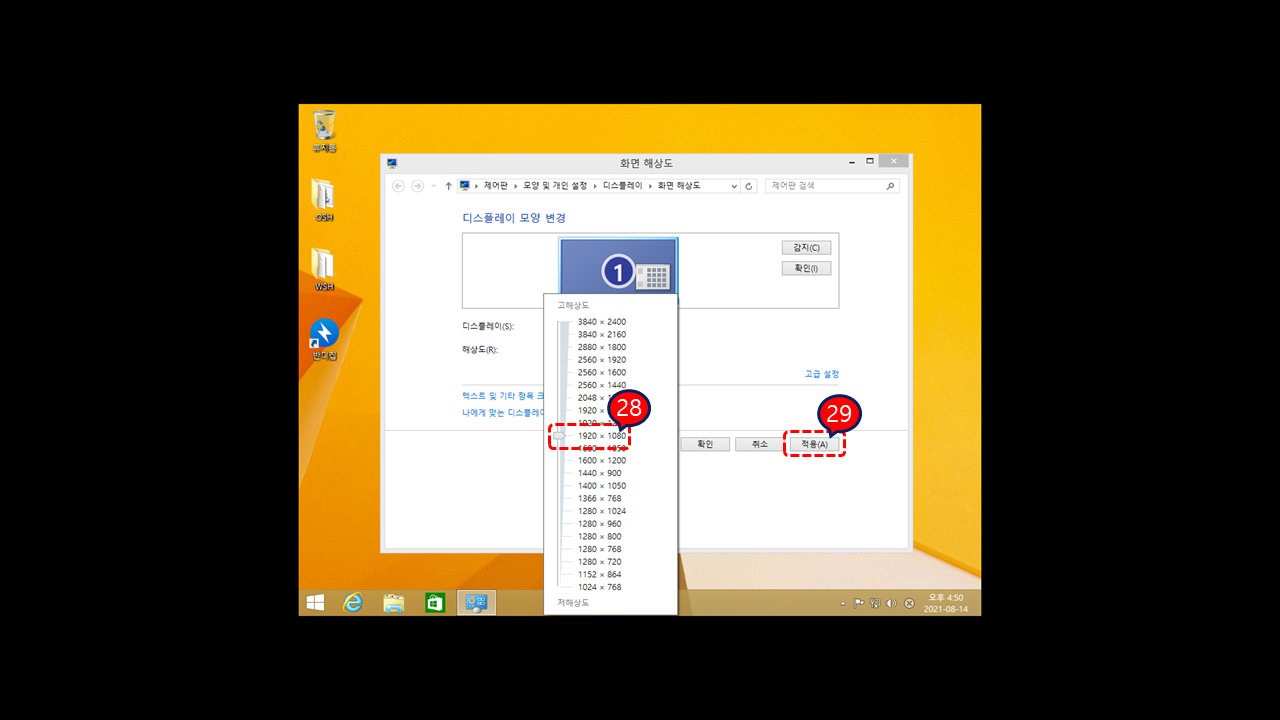This screenshot has height=720, width=1280.
Task: Choose 1280 × 768 in the resolution list
Action: tap(600, 549)
